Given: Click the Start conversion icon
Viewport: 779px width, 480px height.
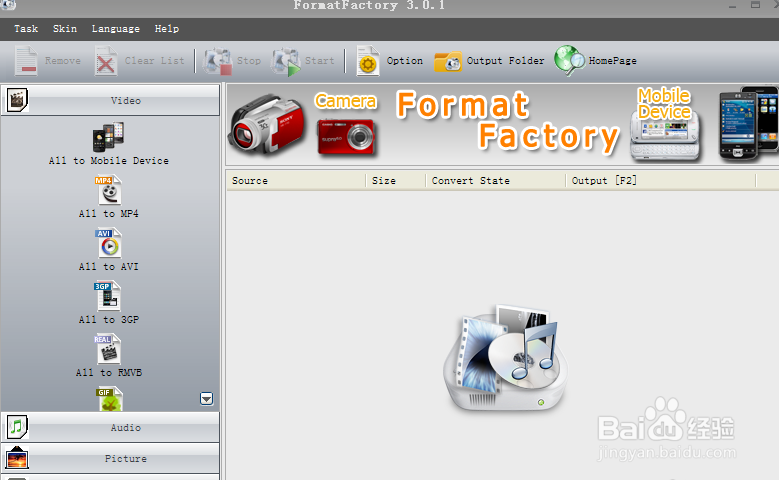Looking at the screenshot, I should [x=286, y=62].
